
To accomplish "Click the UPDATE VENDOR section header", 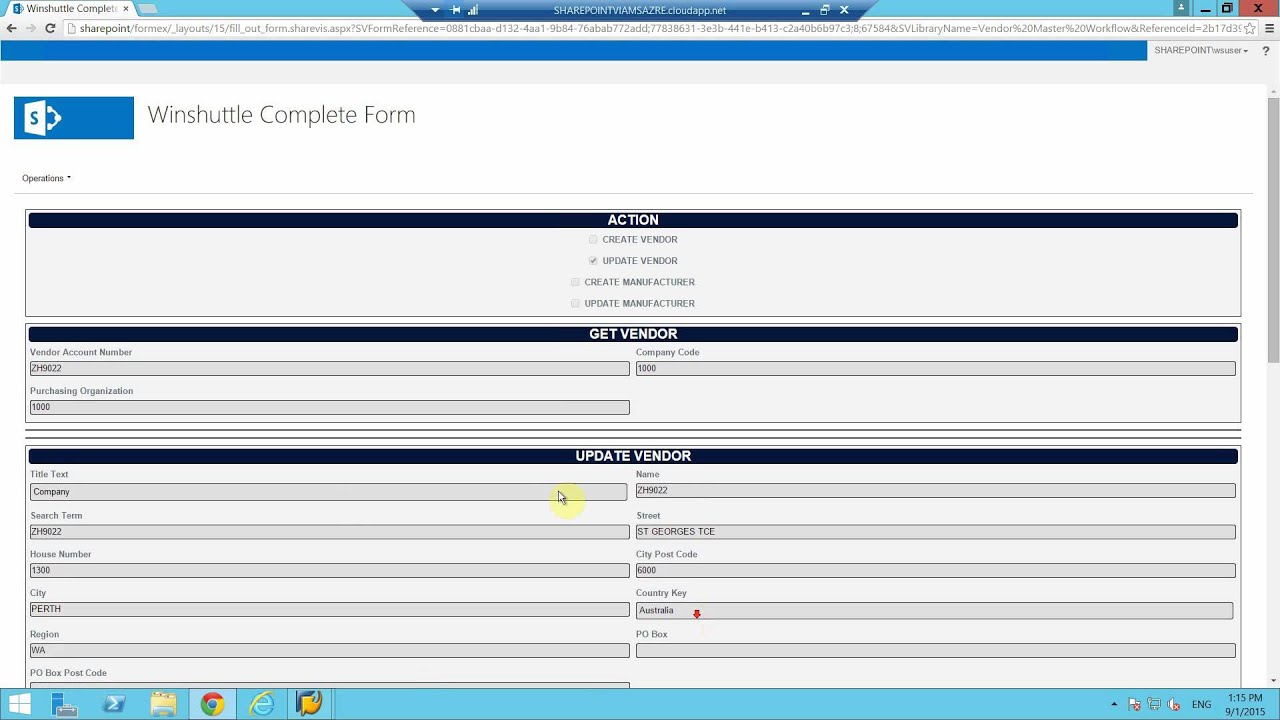I will [x=633, y=456].
